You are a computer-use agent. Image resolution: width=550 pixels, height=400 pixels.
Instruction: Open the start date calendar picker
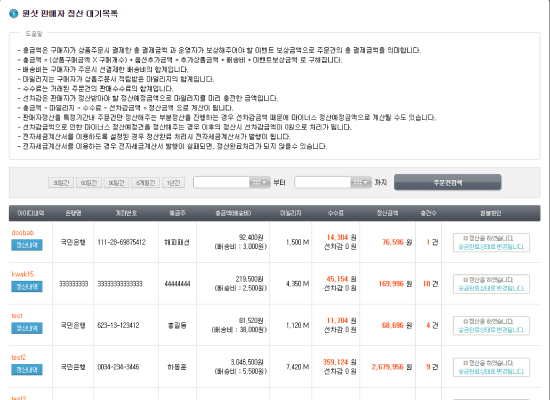click(260, 182)
